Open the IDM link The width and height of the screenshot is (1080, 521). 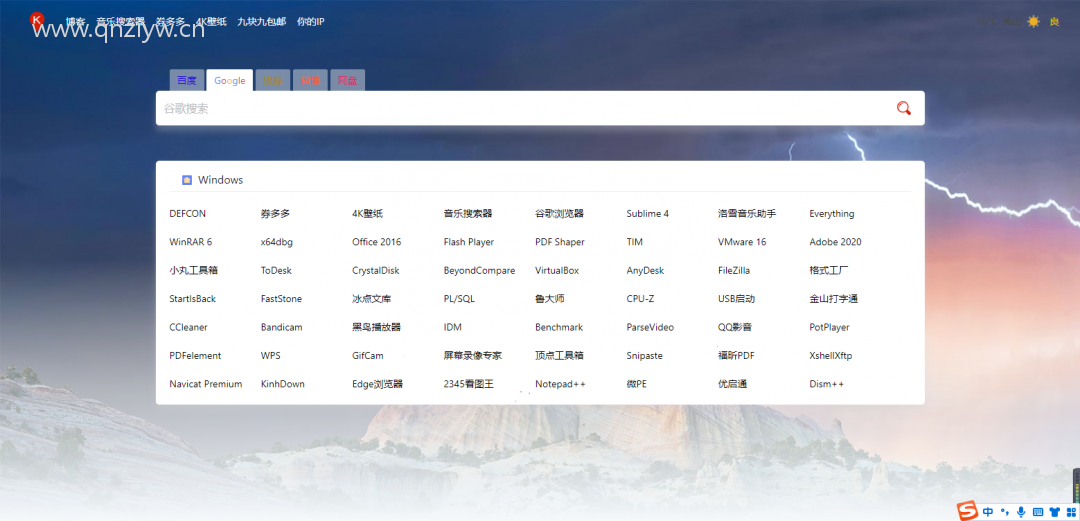(453, 327)
